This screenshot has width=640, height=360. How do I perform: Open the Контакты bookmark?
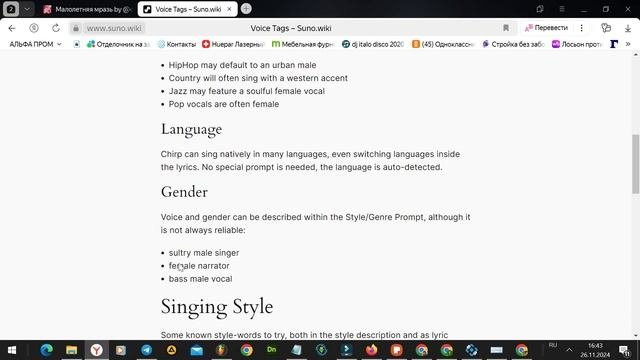(x=177, y=44)
